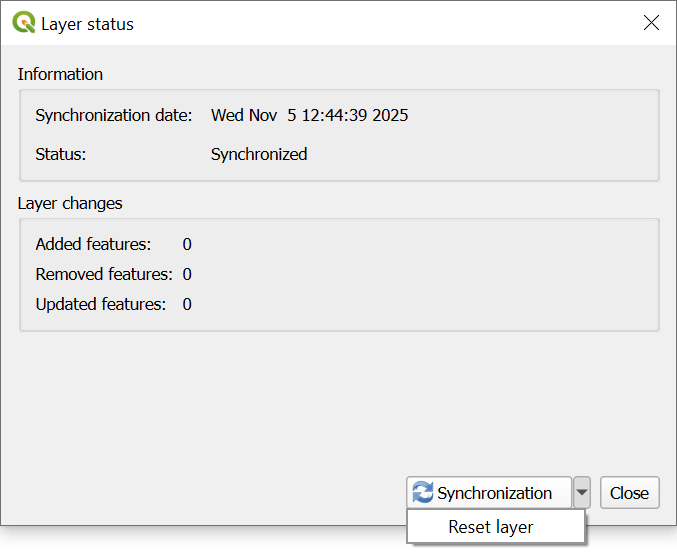Click the Removed features label
This screenshot has height=553, width=677.
coord(104,274)
